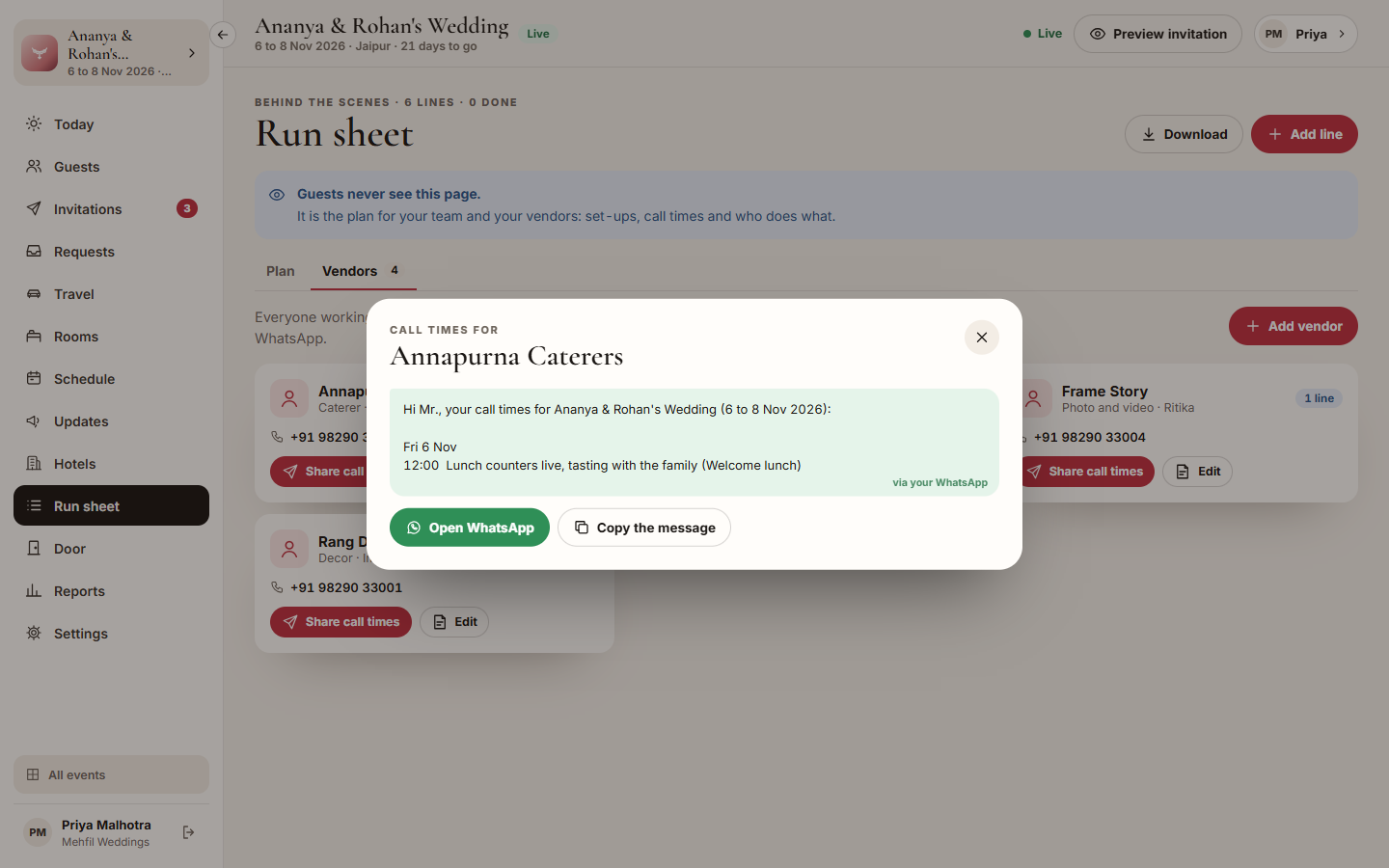The image size is (1389, 868).
Task: Click the Hotels building icon
Action: pyautogui.click(x=34, y=463)
